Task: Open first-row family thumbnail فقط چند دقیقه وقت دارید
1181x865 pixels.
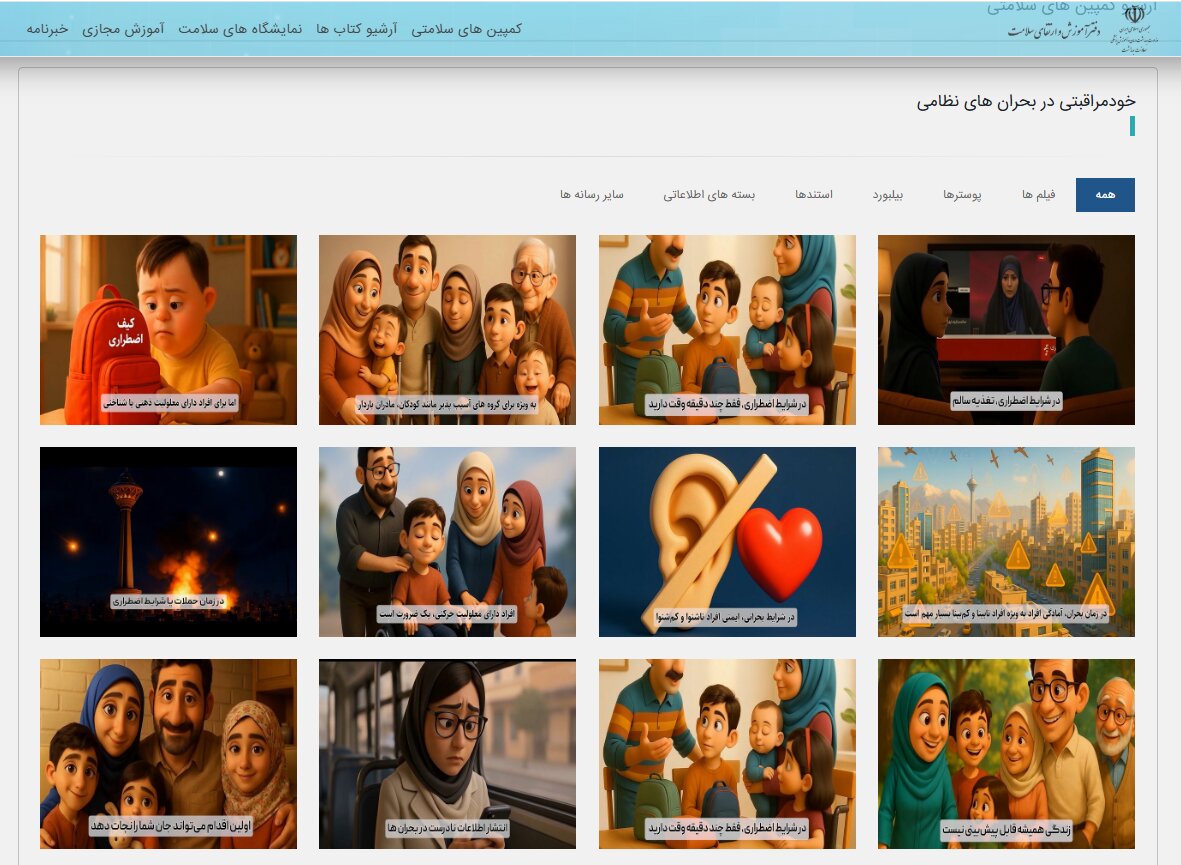Action: click(727, 329)
